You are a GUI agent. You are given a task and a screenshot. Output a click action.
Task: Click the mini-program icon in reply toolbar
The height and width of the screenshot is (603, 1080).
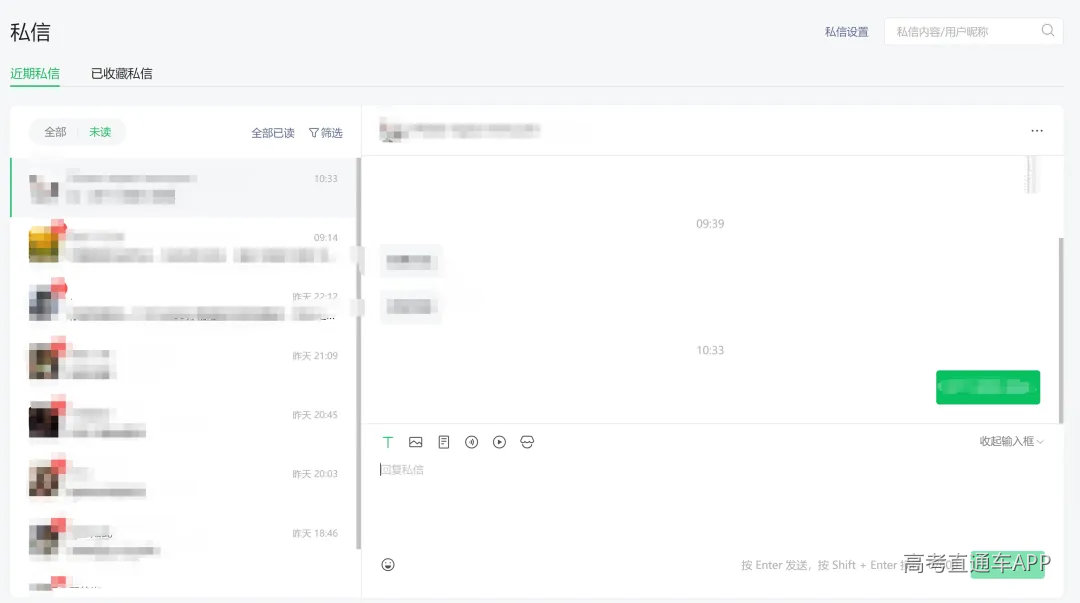(527, 442)
